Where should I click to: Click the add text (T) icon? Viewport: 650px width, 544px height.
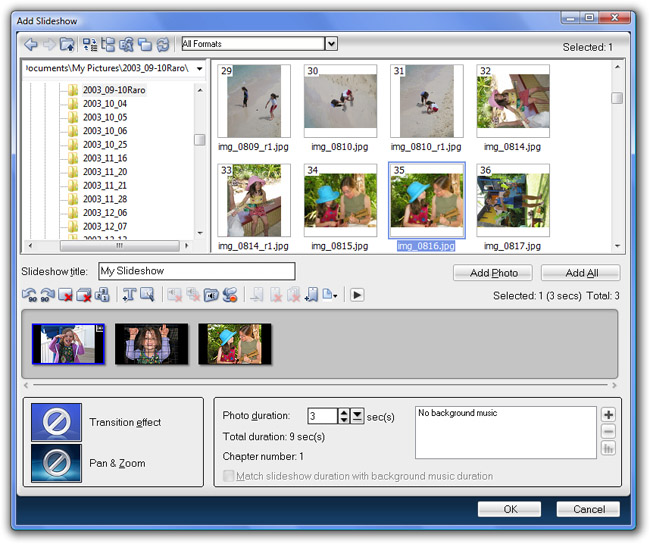pyautogui.click(x=127, y=295)
